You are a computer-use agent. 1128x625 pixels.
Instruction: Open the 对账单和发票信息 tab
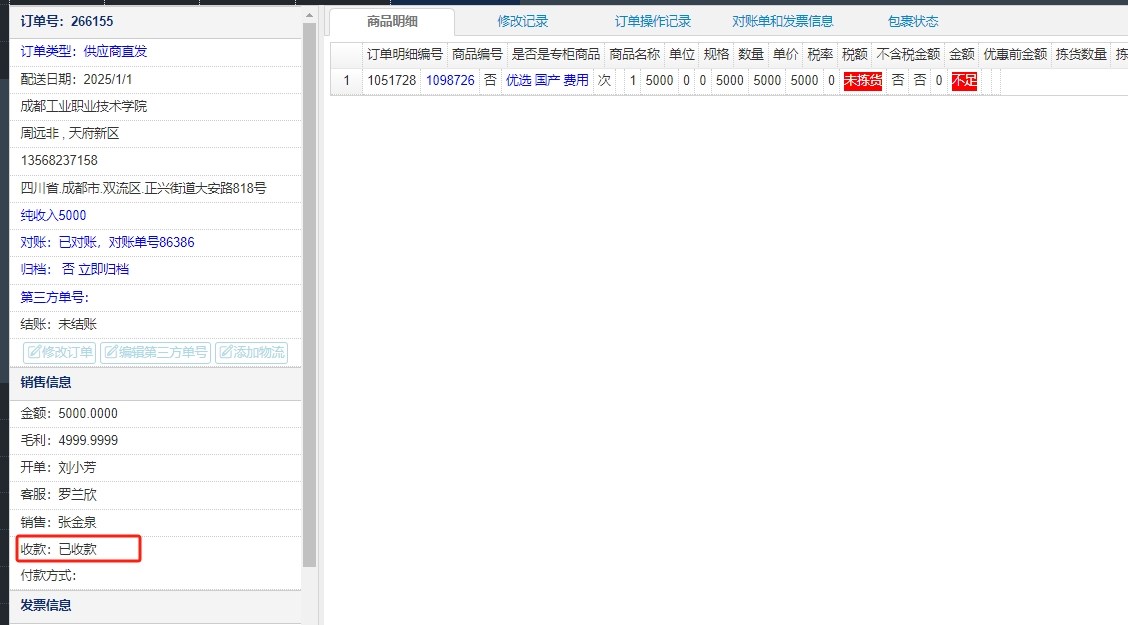coord(783,22)
